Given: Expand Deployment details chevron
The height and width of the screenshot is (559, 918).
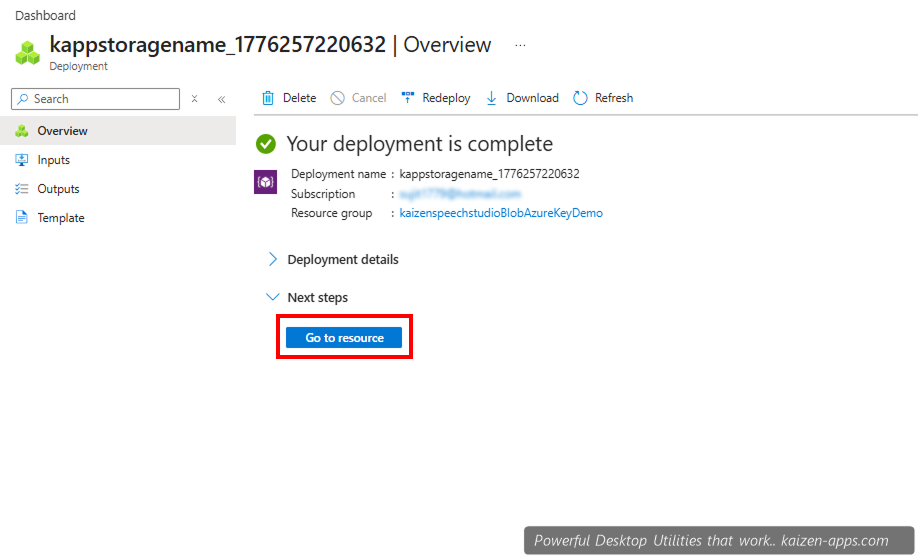Looking at the screenshot, I should (272, 259).
